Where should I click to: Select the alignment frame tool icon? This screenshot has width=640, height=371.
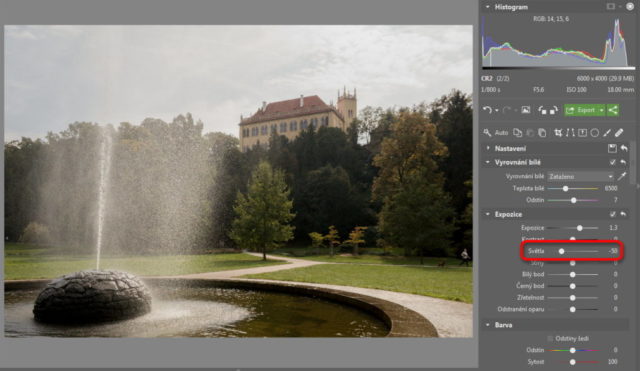(582, 133)
